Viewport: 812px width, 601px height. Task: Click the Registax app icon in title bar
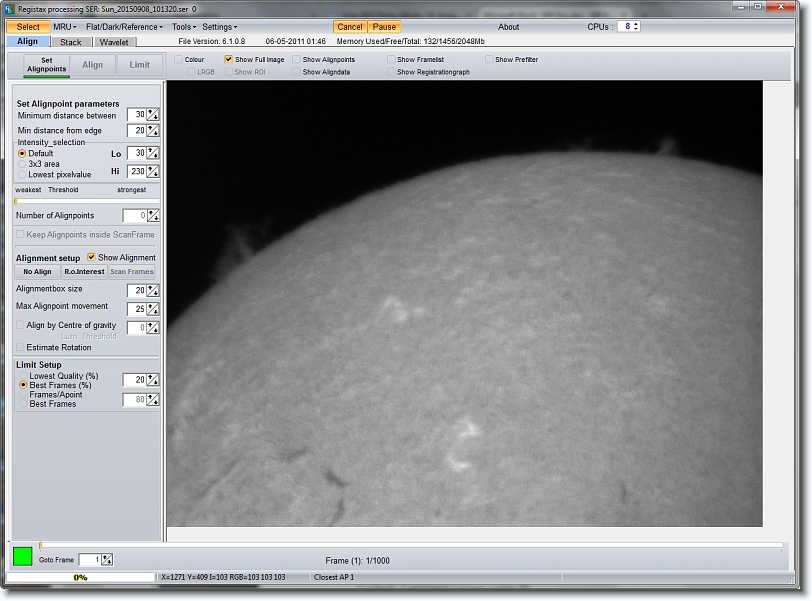click(10, 9)
